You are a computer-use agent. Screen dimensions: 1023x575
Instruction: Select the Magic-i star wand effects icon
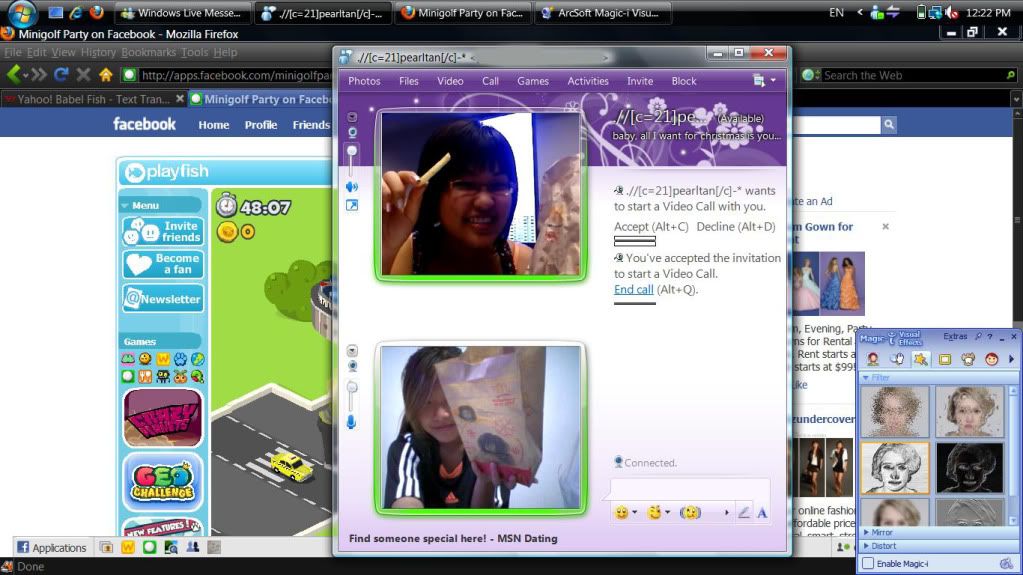[921, 359]
